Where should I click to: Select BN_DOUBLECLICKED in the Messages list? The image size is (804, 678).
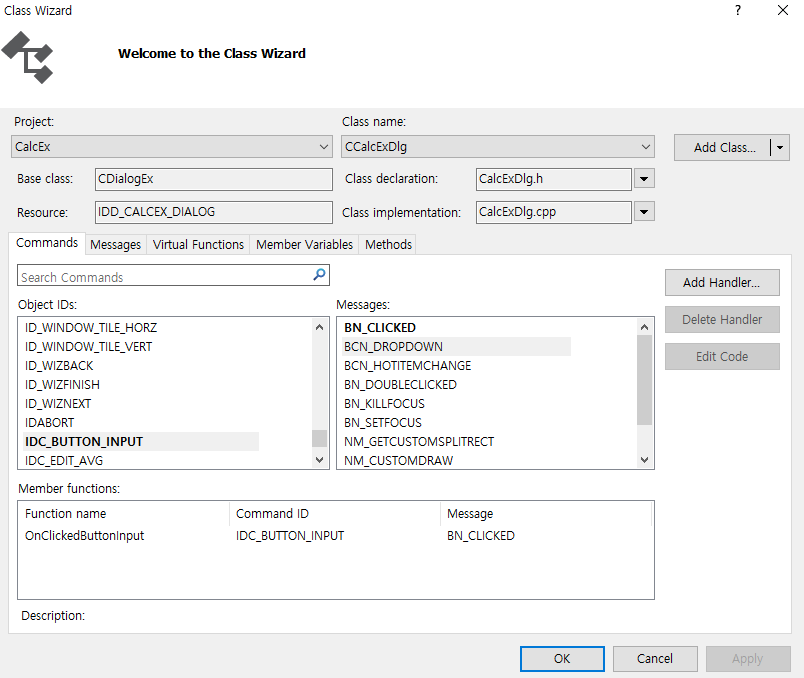tap(400, 385)
